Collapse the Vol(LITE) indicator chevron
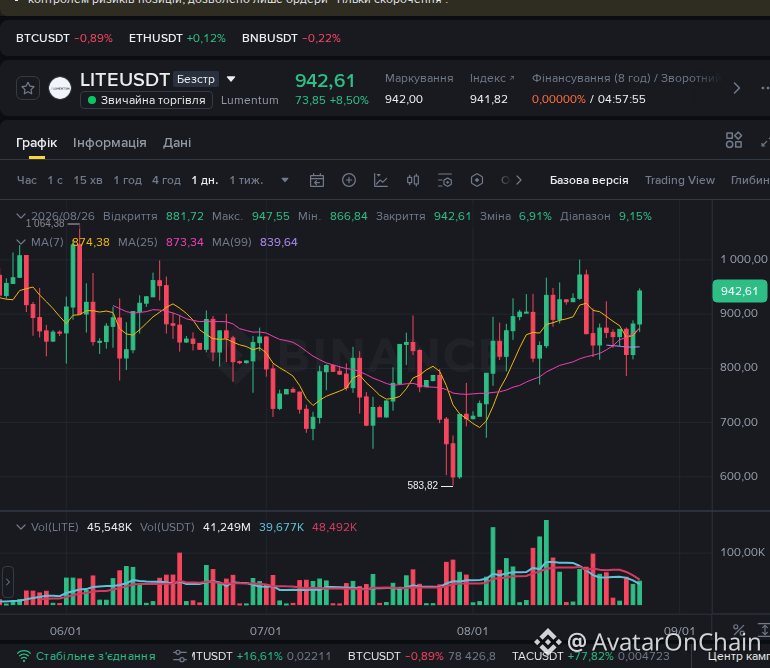Image resolution: width=770 pixels, height=668 pixels. click(x=21, y=527)
